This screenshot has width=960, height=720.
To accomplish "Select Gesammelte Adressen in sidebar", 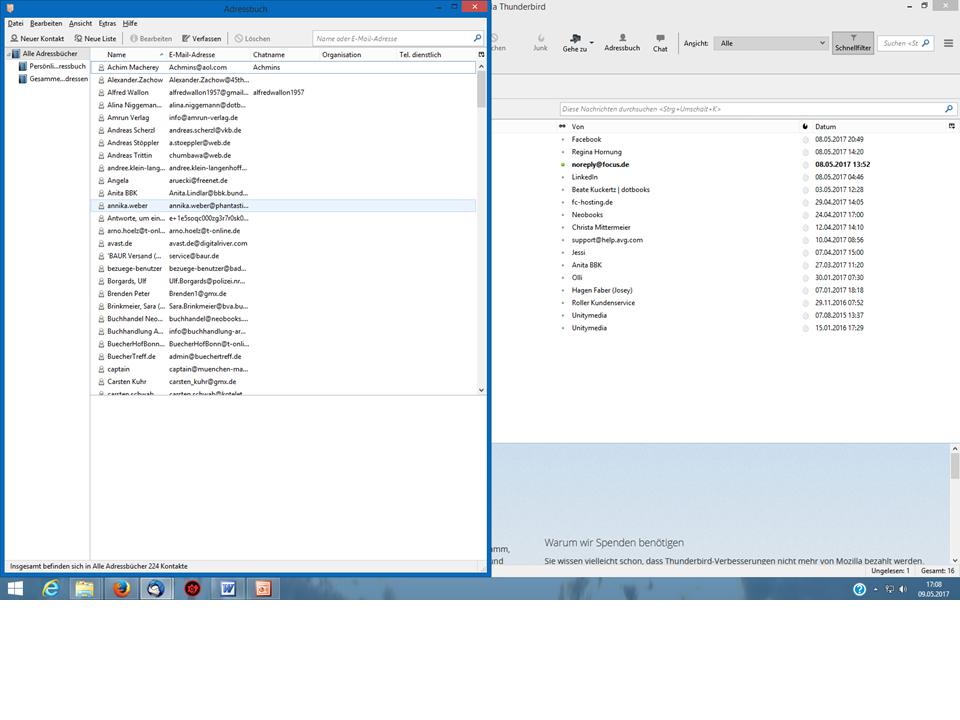I will pos(53,79).
